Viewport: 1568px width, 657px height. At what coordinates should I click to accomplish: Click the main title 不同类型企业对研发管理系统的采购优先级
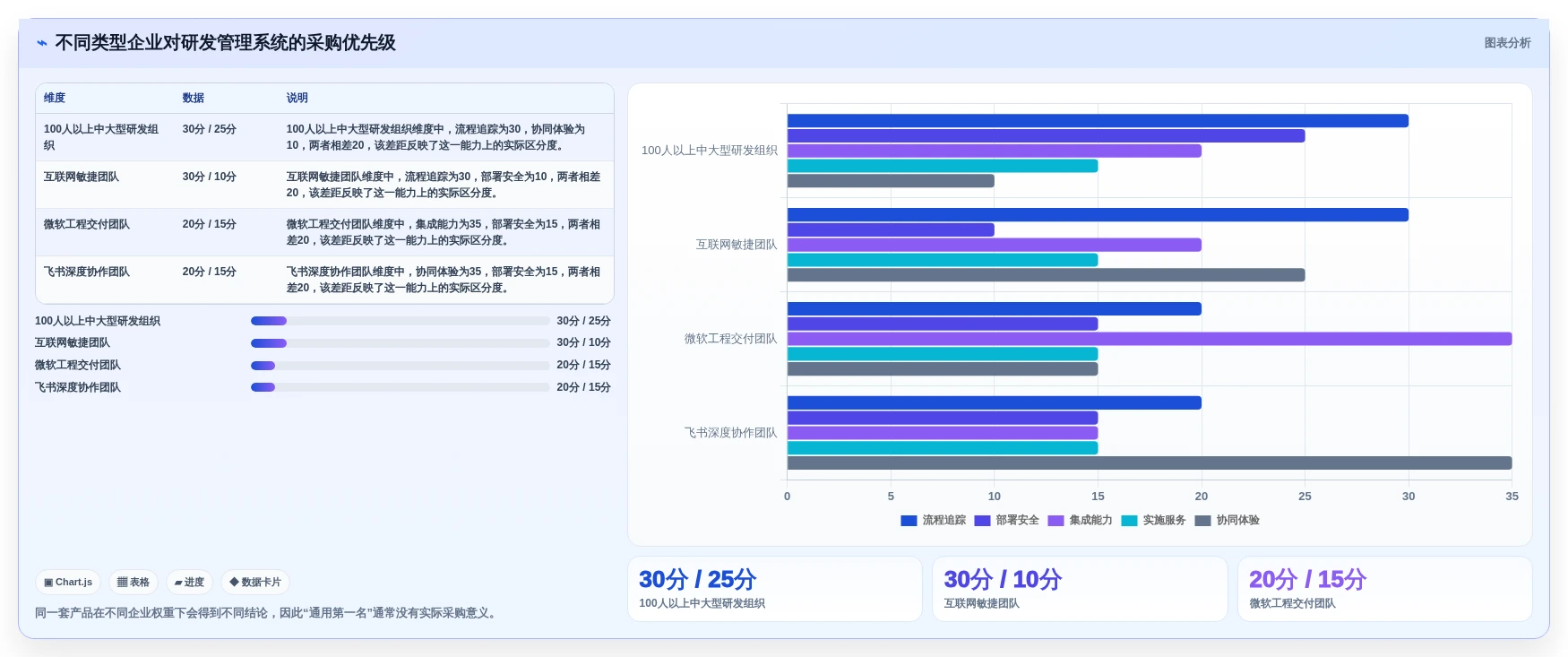coord(225,43)
